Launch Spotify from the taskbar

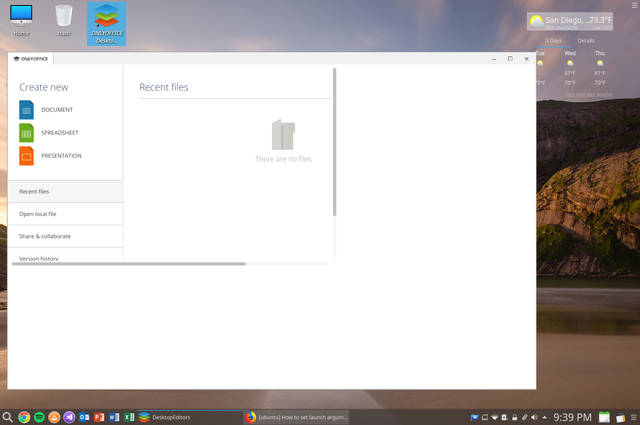[39, 417]
